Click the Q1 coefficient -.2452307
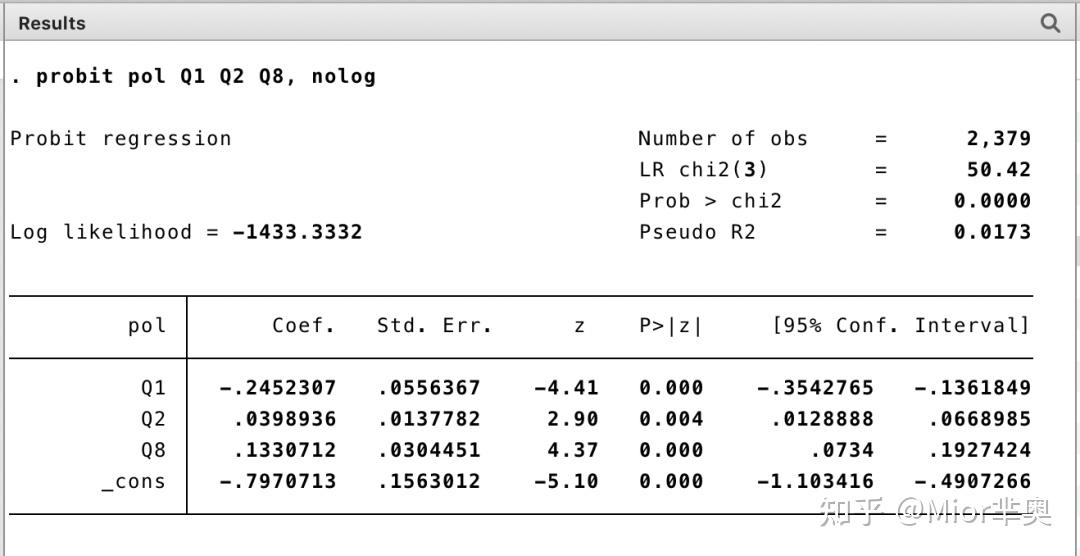Image resolution: width=1080 pixels, height=556 pixels. pyautogui.click(x=278, y=388)
